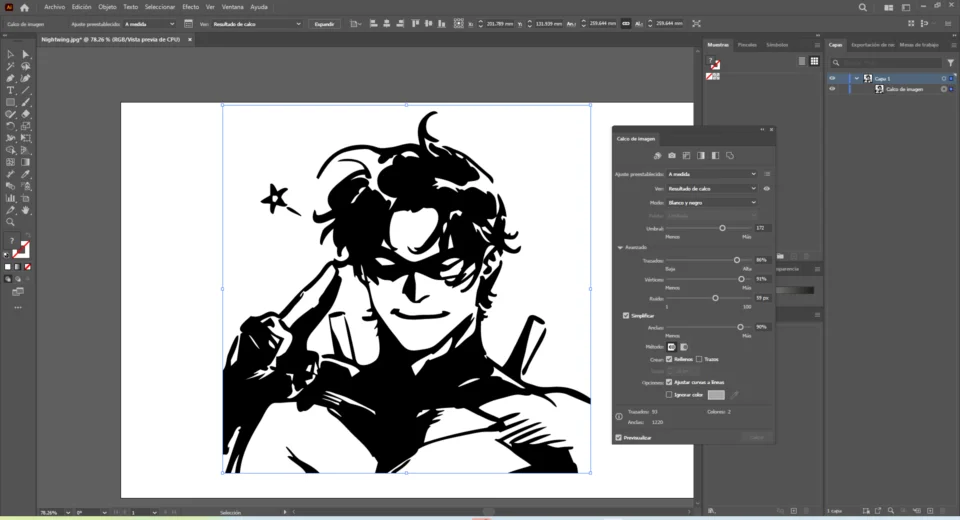Open the Archivo menu

[54, 7]
